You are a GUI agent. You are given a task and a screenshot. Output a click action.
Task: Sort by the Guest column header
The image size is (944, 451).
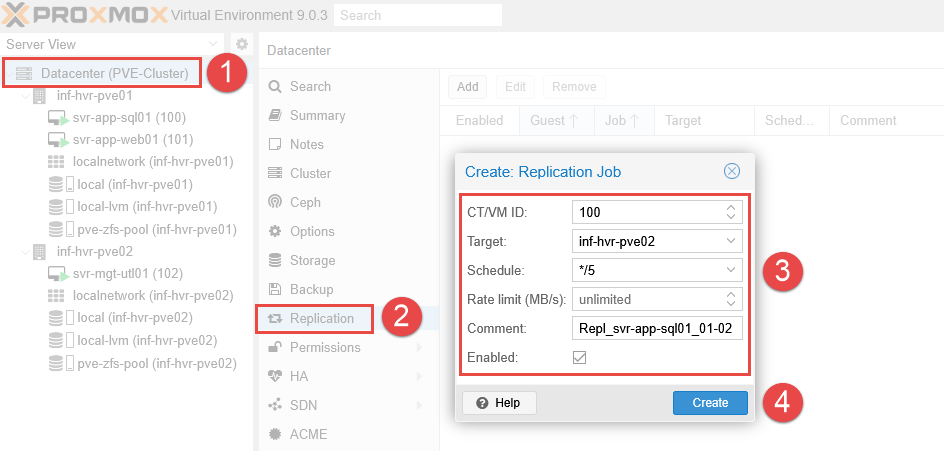(x=554, y=120)
